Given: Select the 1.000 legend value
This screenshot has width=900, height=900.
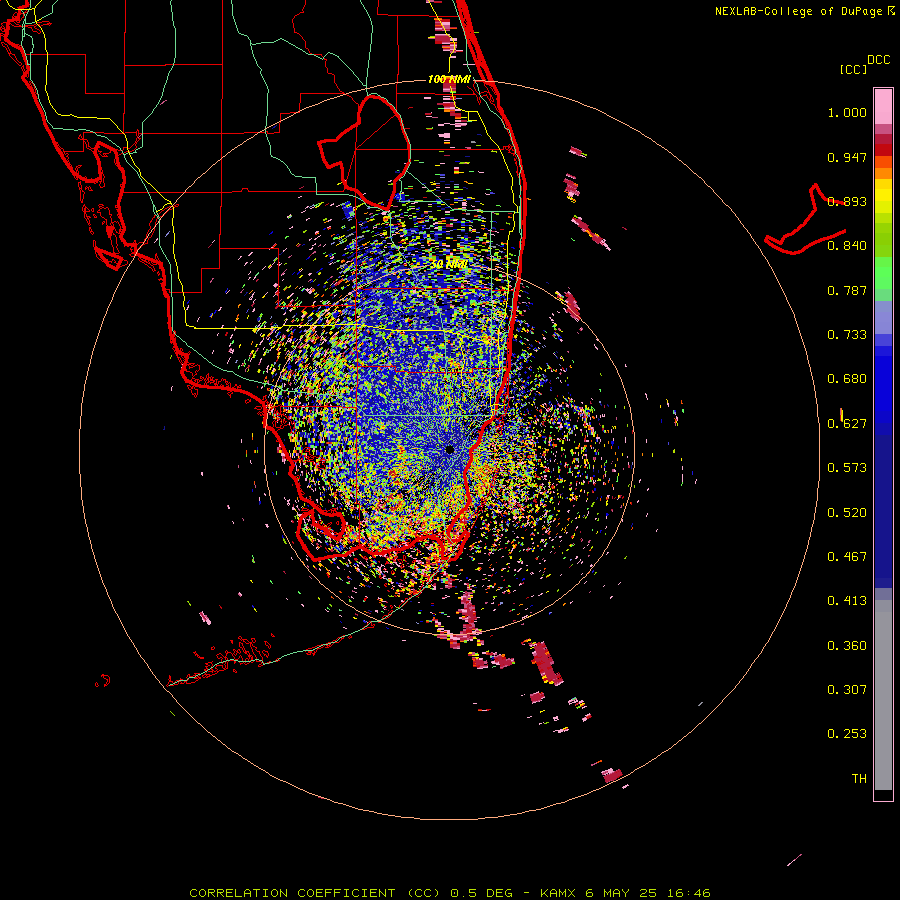Looking at the screenshot, I should [847, 112].
